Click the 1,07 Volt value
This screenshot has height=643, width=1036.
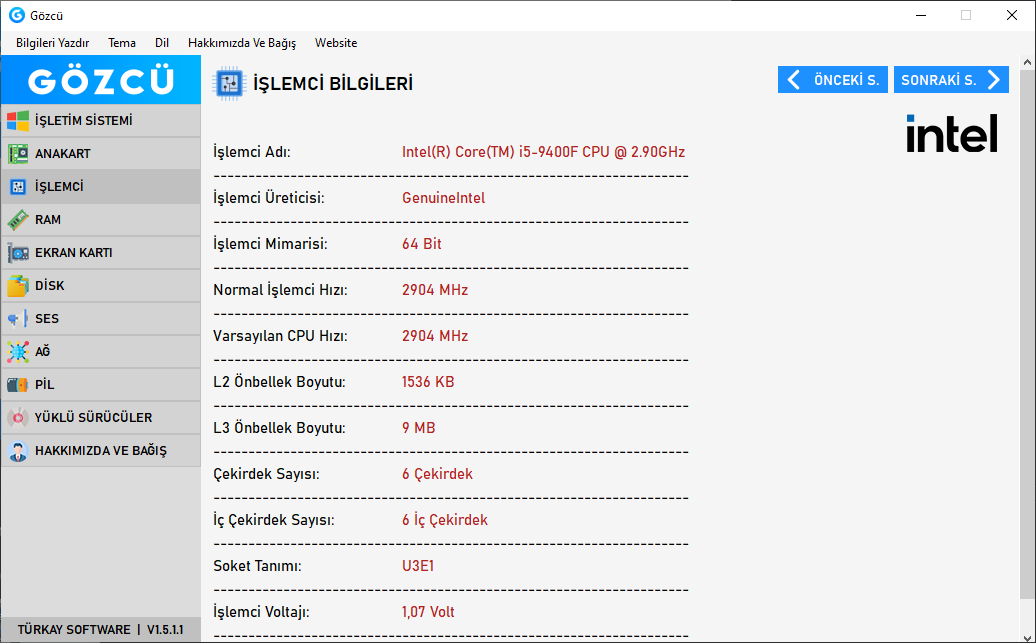point(428,612)
